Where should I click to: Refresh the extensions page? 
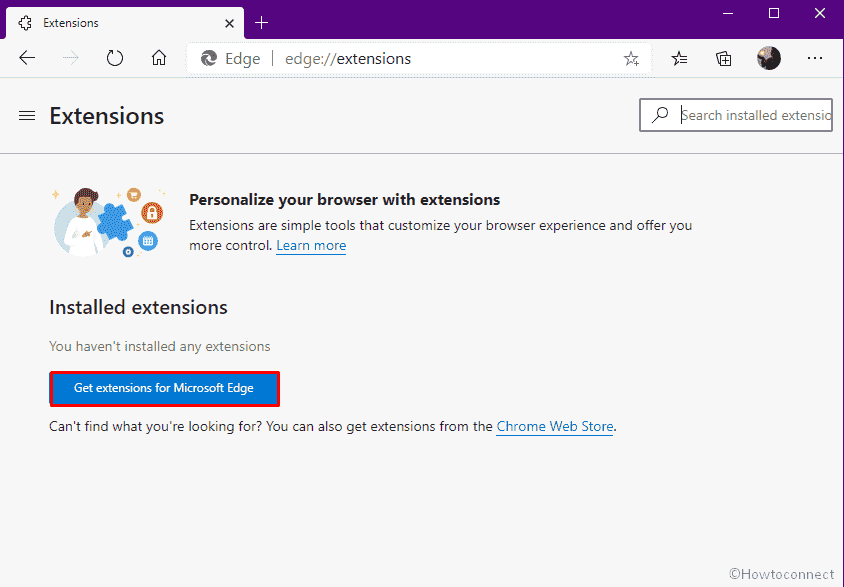[x=115, y=58]
